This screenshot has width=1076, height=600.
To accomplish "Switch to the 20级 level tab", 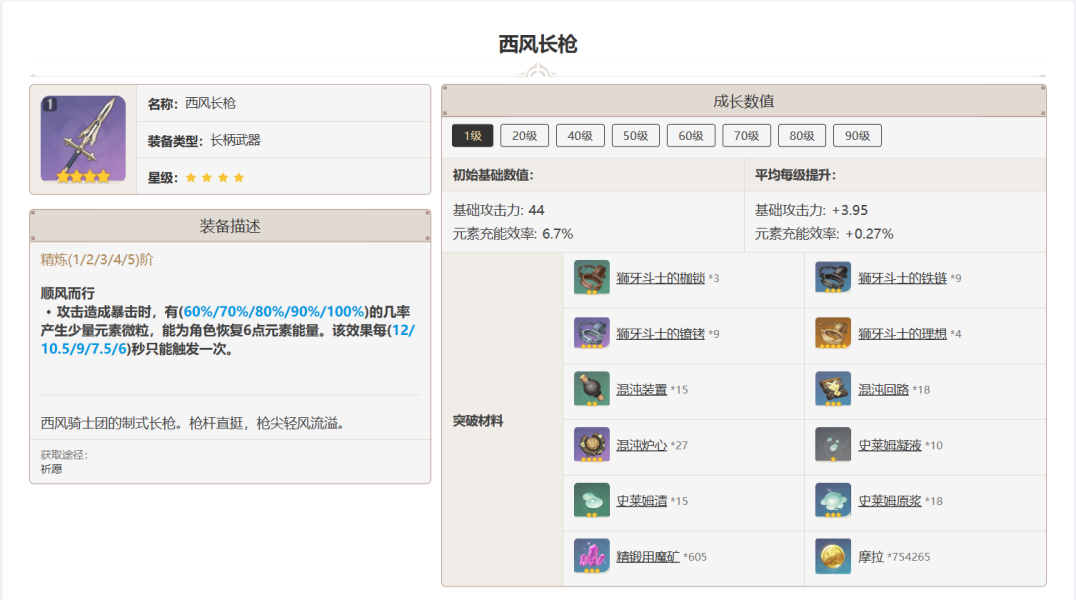I will pyautogui.click(x=524, y=136).
